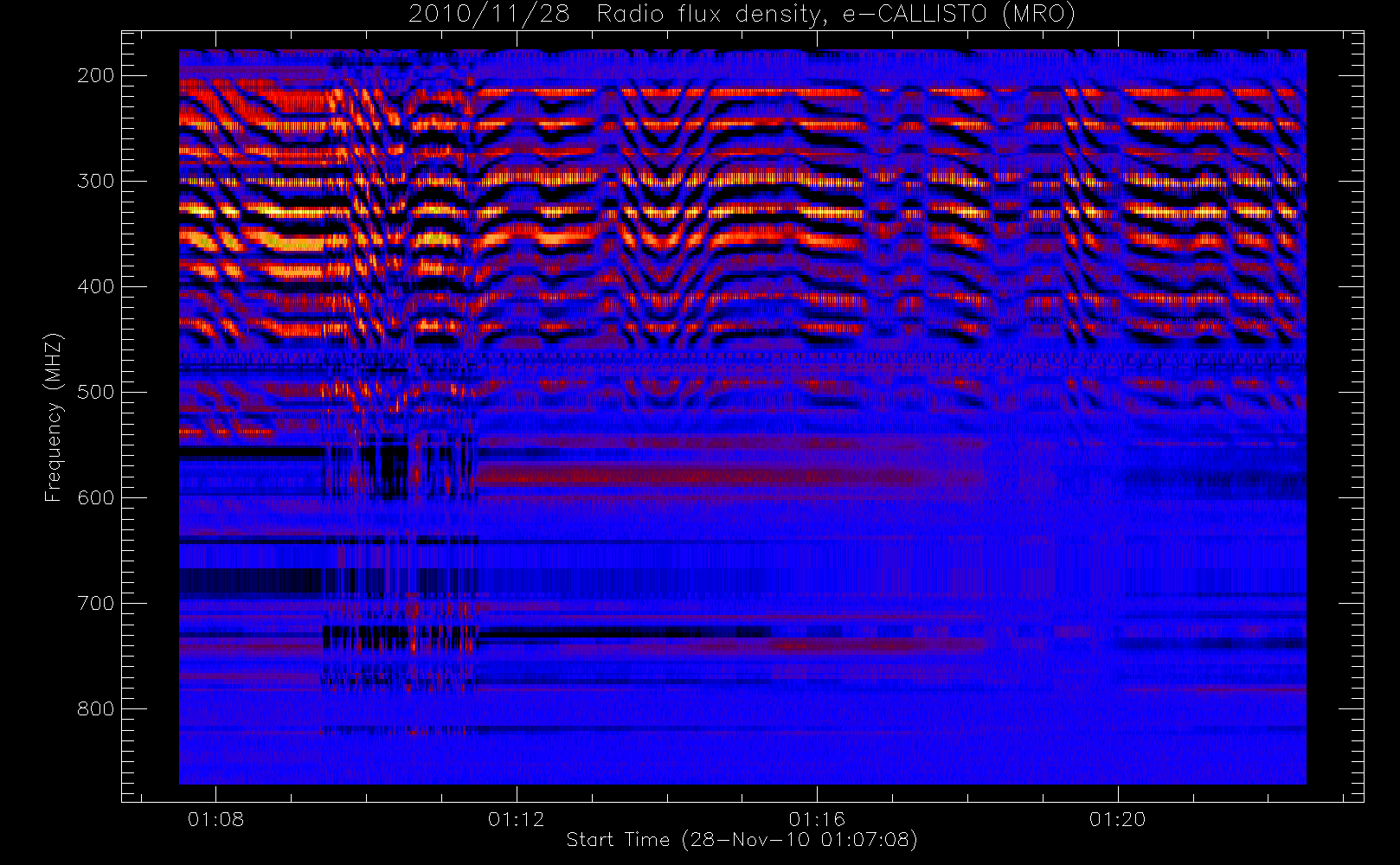Click the plot title '2010/11/28 Radio flux density'
Viewport: 1400px width, 865px height.
coord(742,15)
